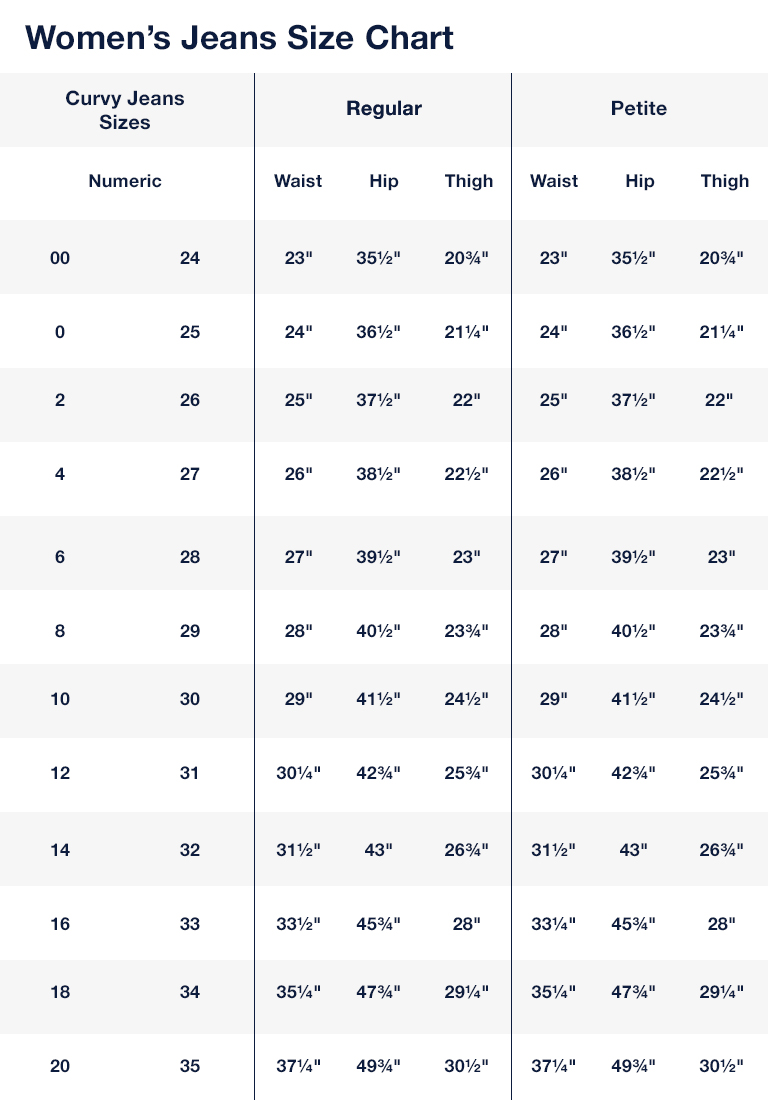Viewport: 768px width, 1100px height.
Task: Click the size 24 cell
Action: tap(190, 258)
